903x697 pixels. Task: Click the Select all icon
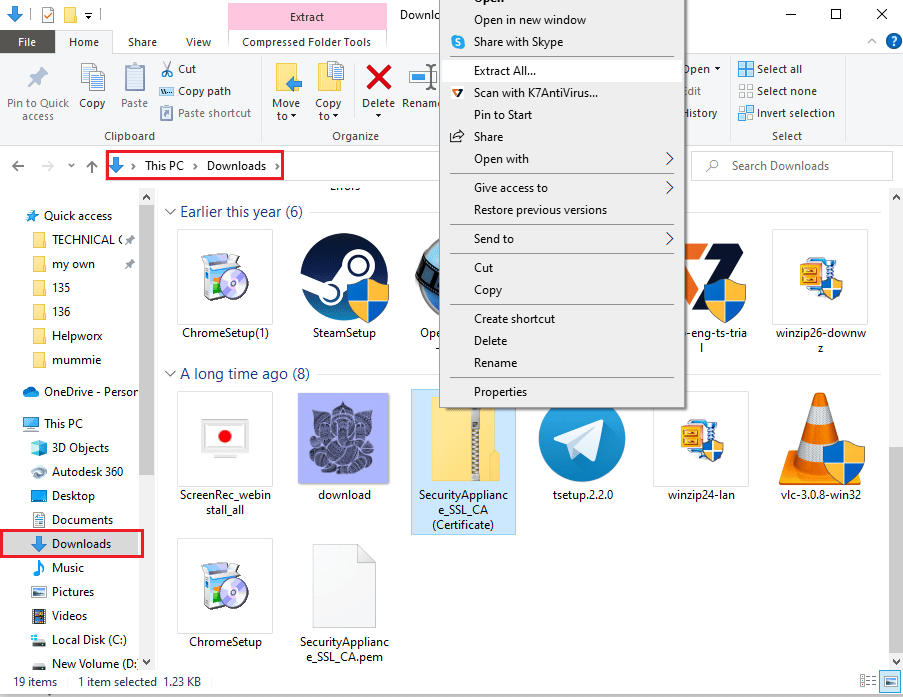(x=746, y=69)
